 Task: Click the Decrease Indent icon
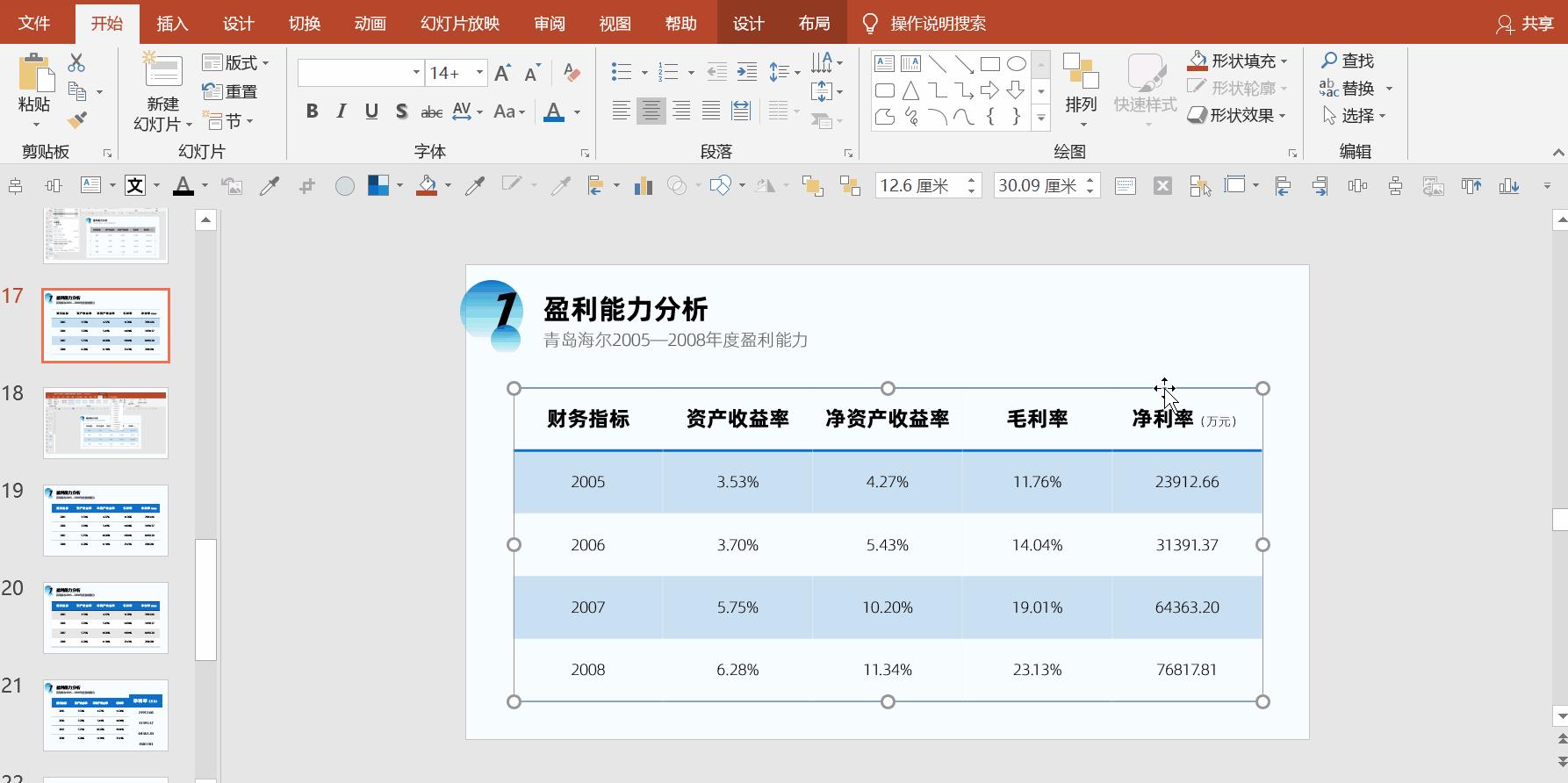click(x=716, y=72)
